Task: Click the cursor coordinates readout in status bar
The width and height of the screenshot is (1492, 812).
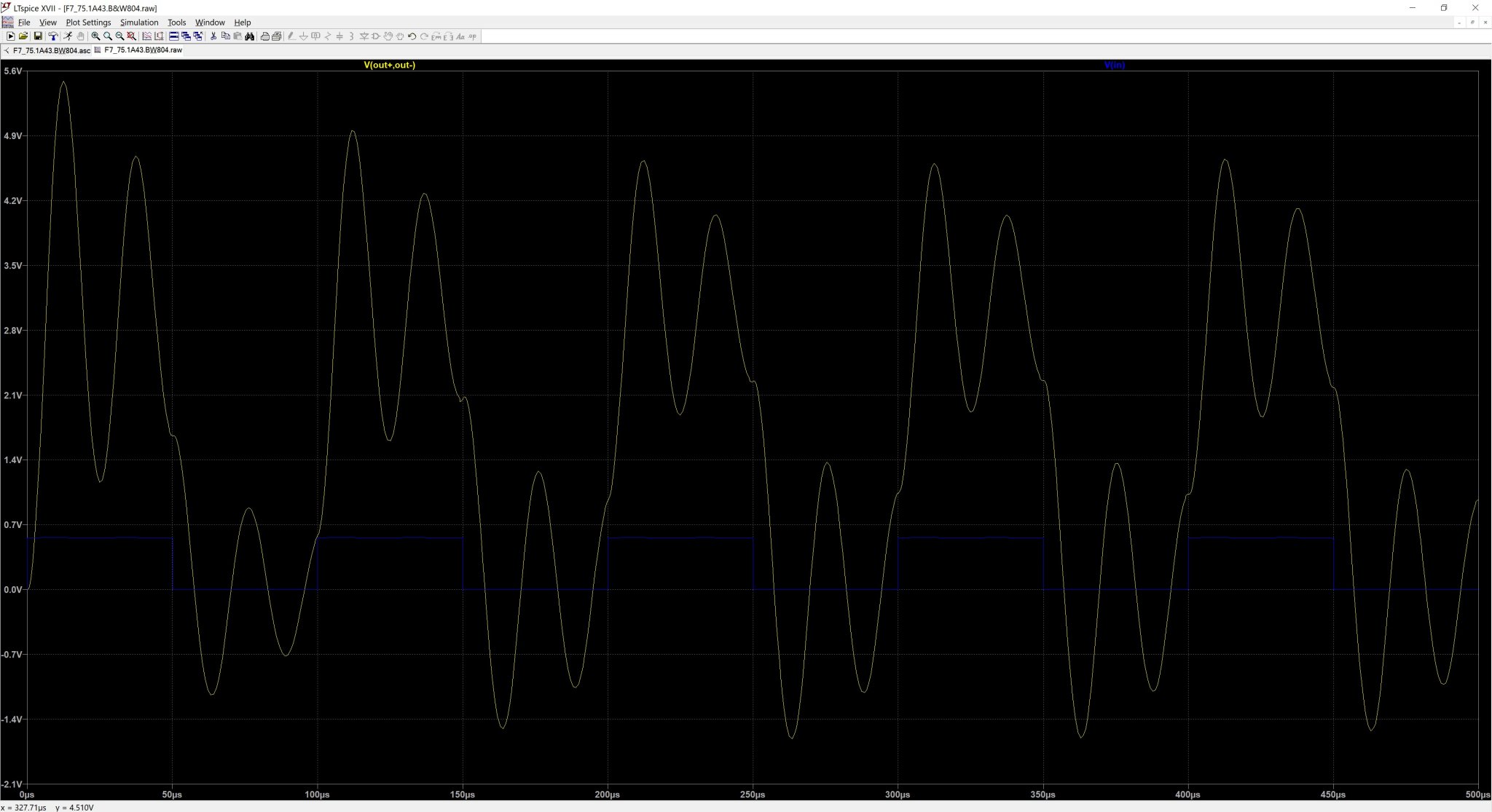Action: click(x=47, y=808)
